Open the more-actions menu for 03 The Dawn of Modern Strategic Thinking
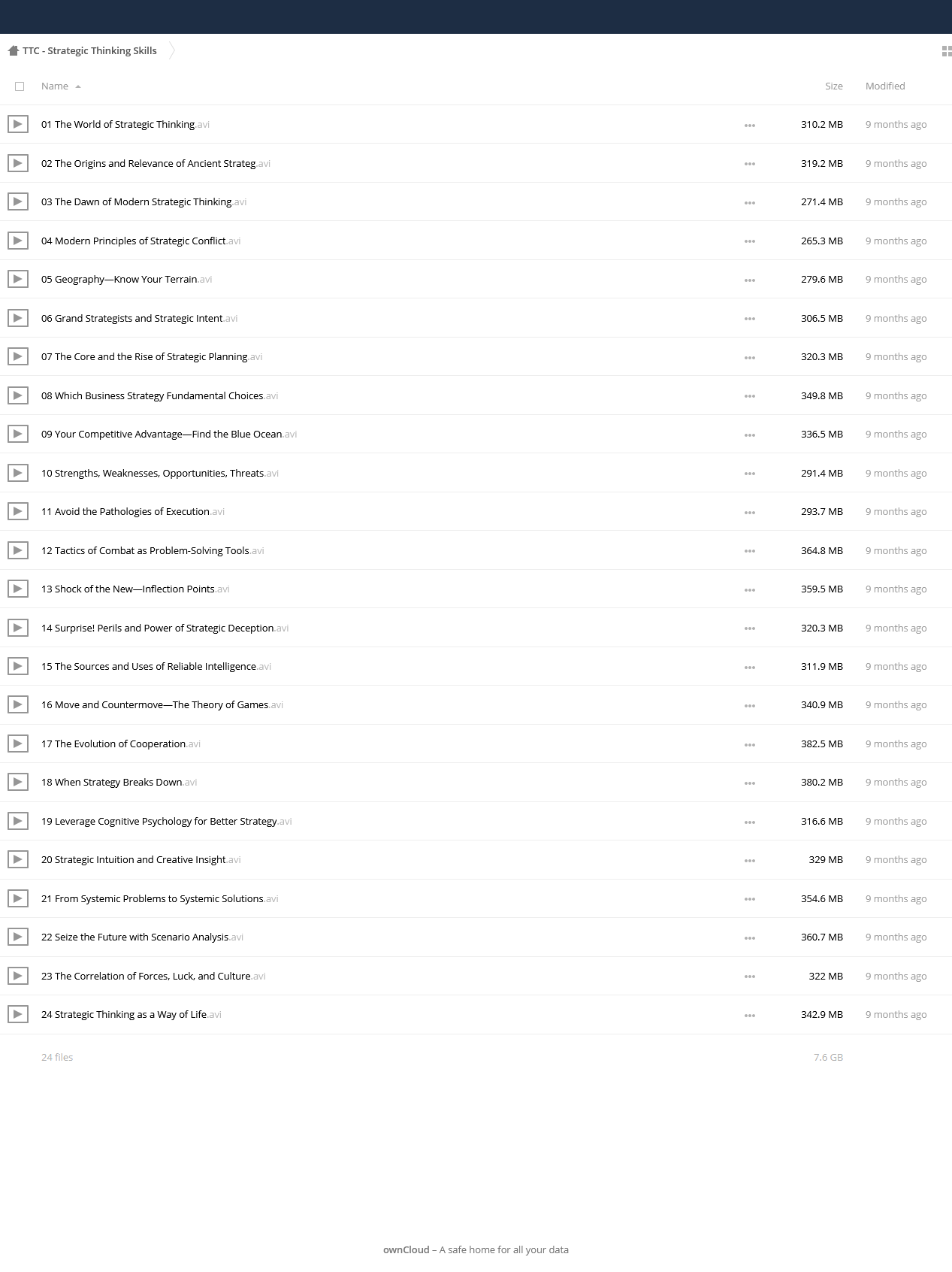Viewport: 952px width, 1272px height. [x=749, y=202]
